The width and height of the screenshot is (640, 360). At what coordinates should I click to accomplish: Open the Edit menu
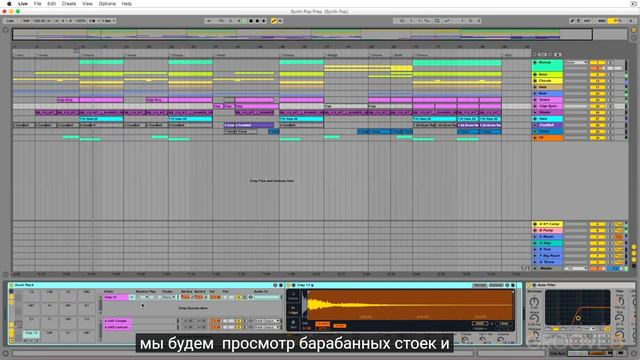tap(51, 4)
